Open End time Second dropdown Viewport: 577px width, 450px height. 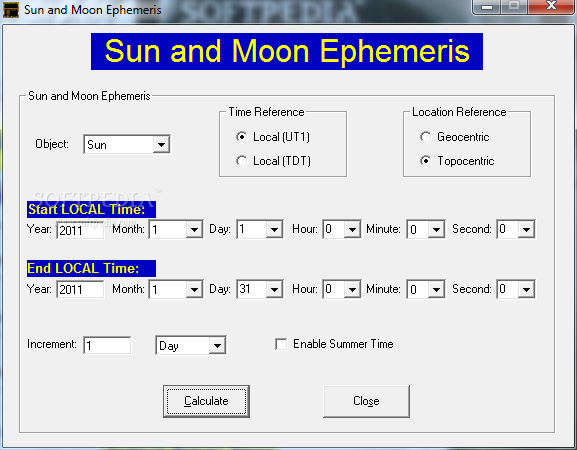[x=516, y=289]
